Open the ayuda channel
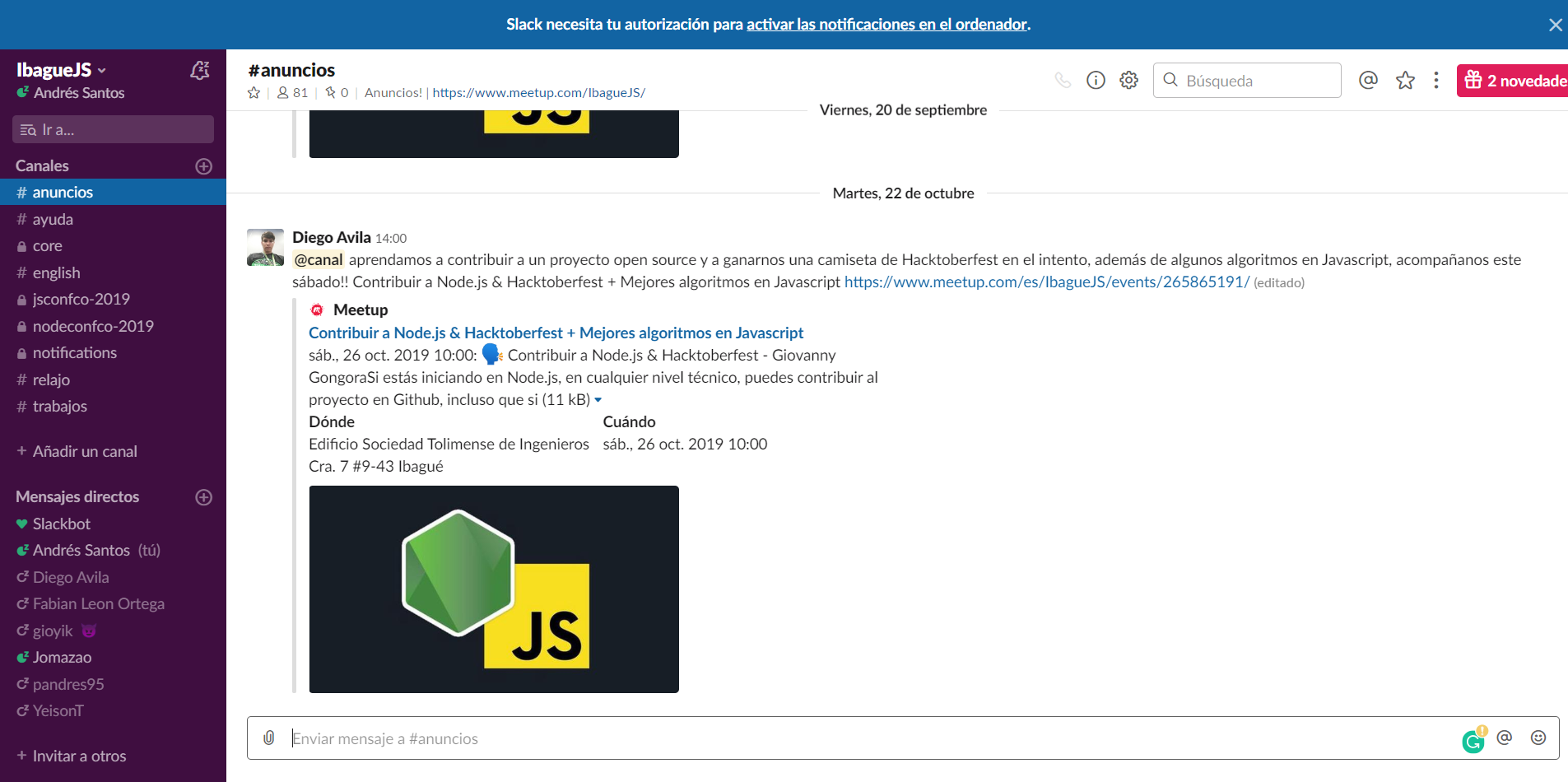Image resolution: width=1568 pixels, height=782 pixels. 113,219
